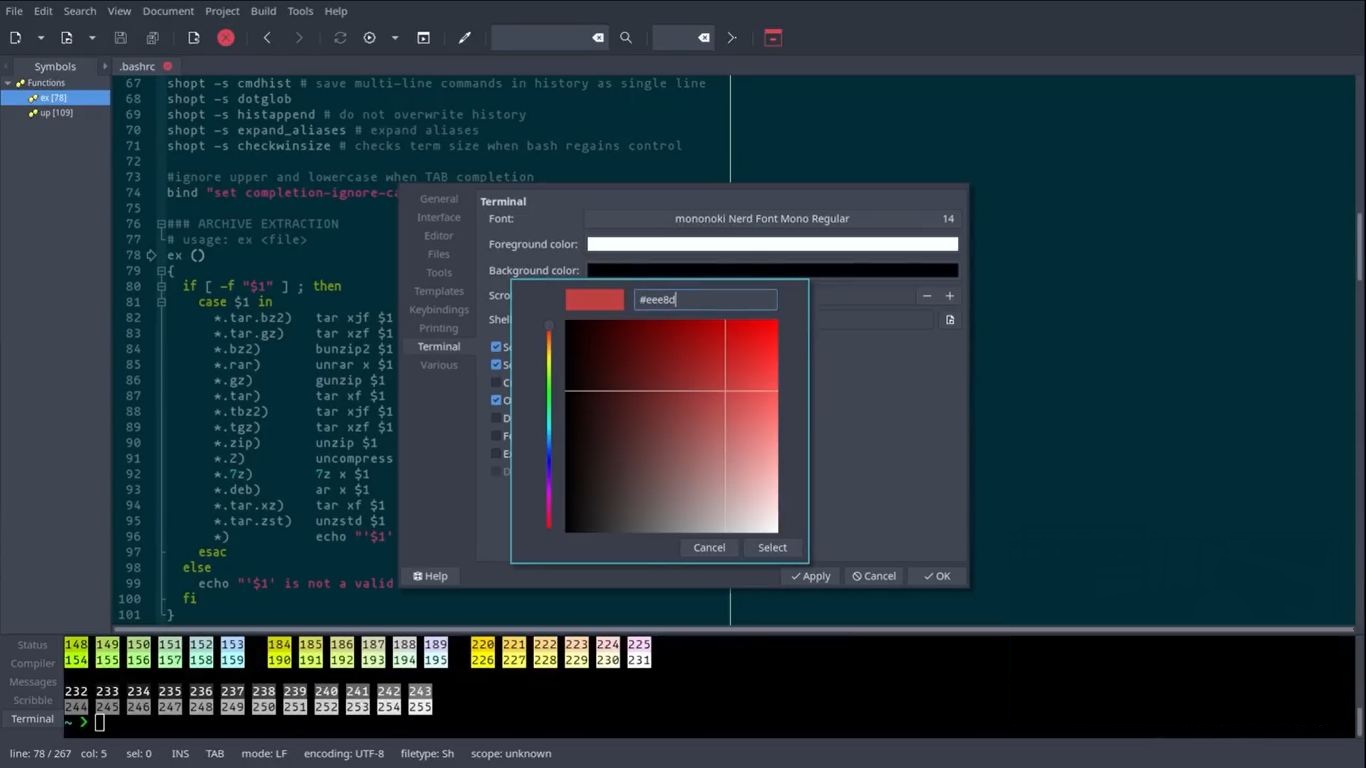Toggle the topmost checked checkbox in Terminal preferences
The width and height of the screenshot is (1366, 768).
[x=496, y=347]
